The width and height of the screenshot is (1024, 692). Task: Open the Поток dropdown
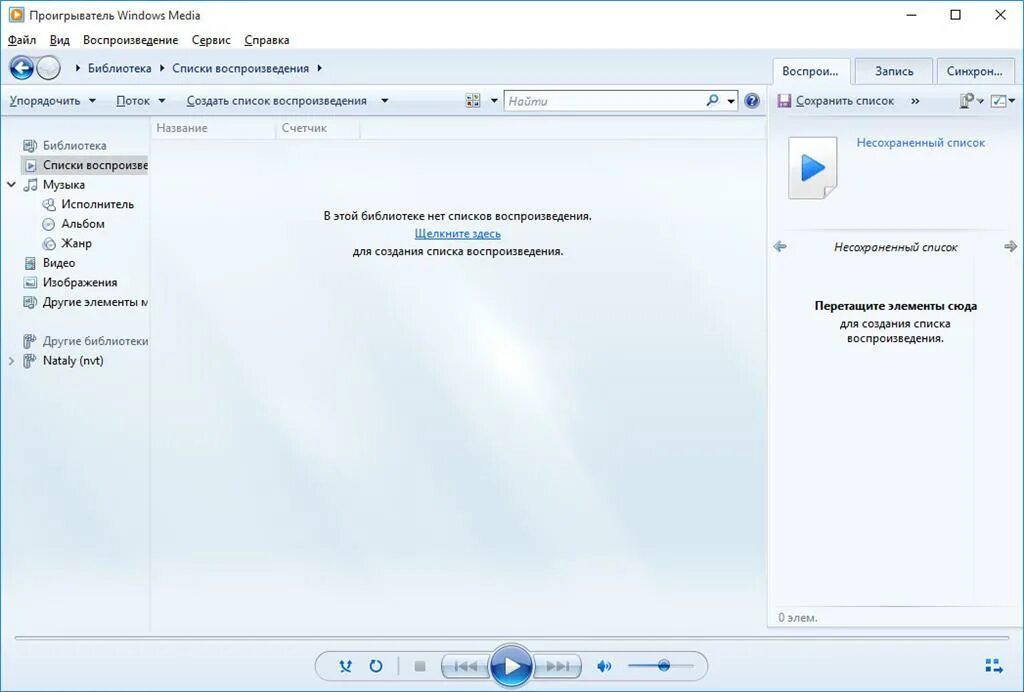(140, 101)
